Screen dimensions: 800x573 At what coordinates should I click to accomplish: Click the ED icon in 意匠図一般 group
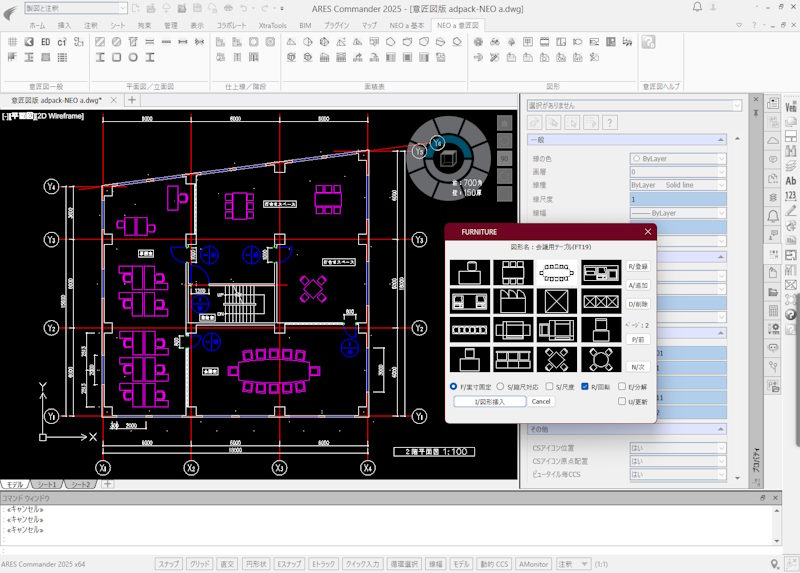(46, 42)
